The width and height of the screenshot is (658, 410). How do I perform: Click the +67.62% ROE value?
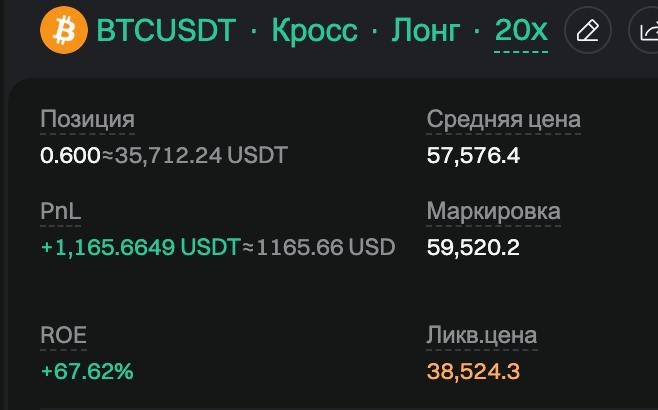[x=86, y=371]
